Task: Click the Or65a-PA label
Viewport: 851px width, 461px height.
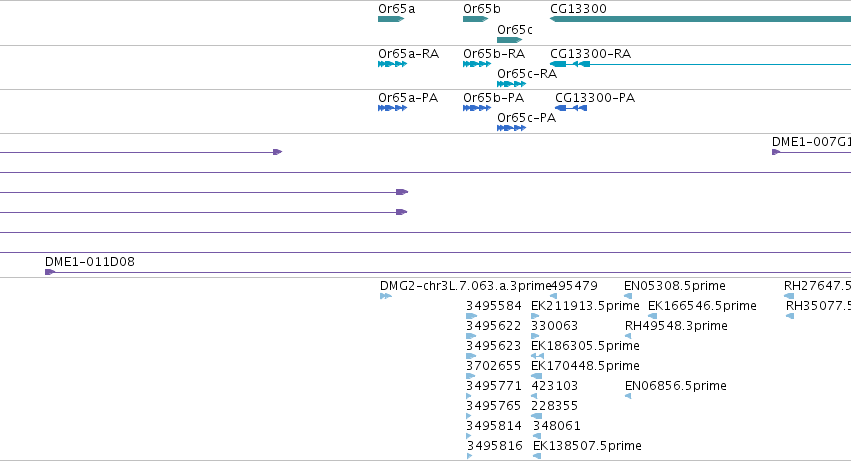Action: click(408, 98)
